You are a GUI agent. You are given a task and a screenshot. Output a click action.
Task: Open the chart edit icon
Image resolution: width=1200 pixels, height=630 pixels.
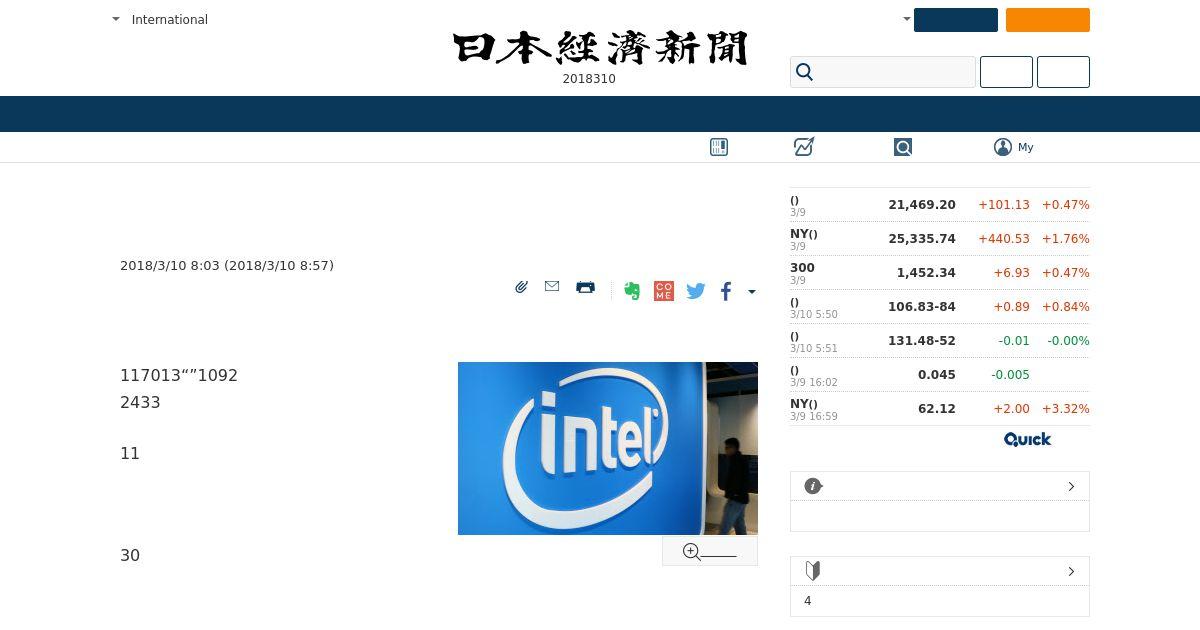tap(804, 147)
